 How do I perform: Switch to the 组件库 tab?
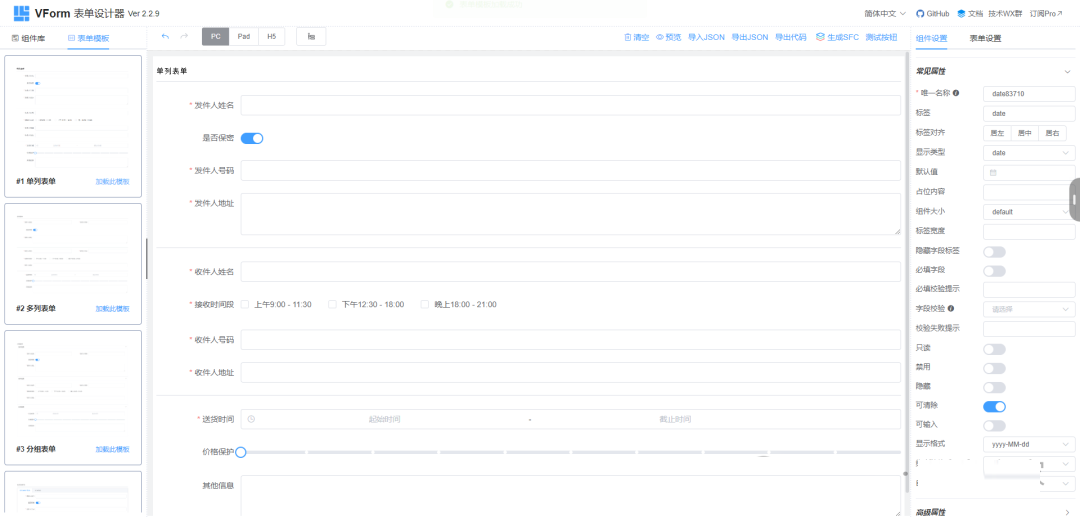click(28, 38)
